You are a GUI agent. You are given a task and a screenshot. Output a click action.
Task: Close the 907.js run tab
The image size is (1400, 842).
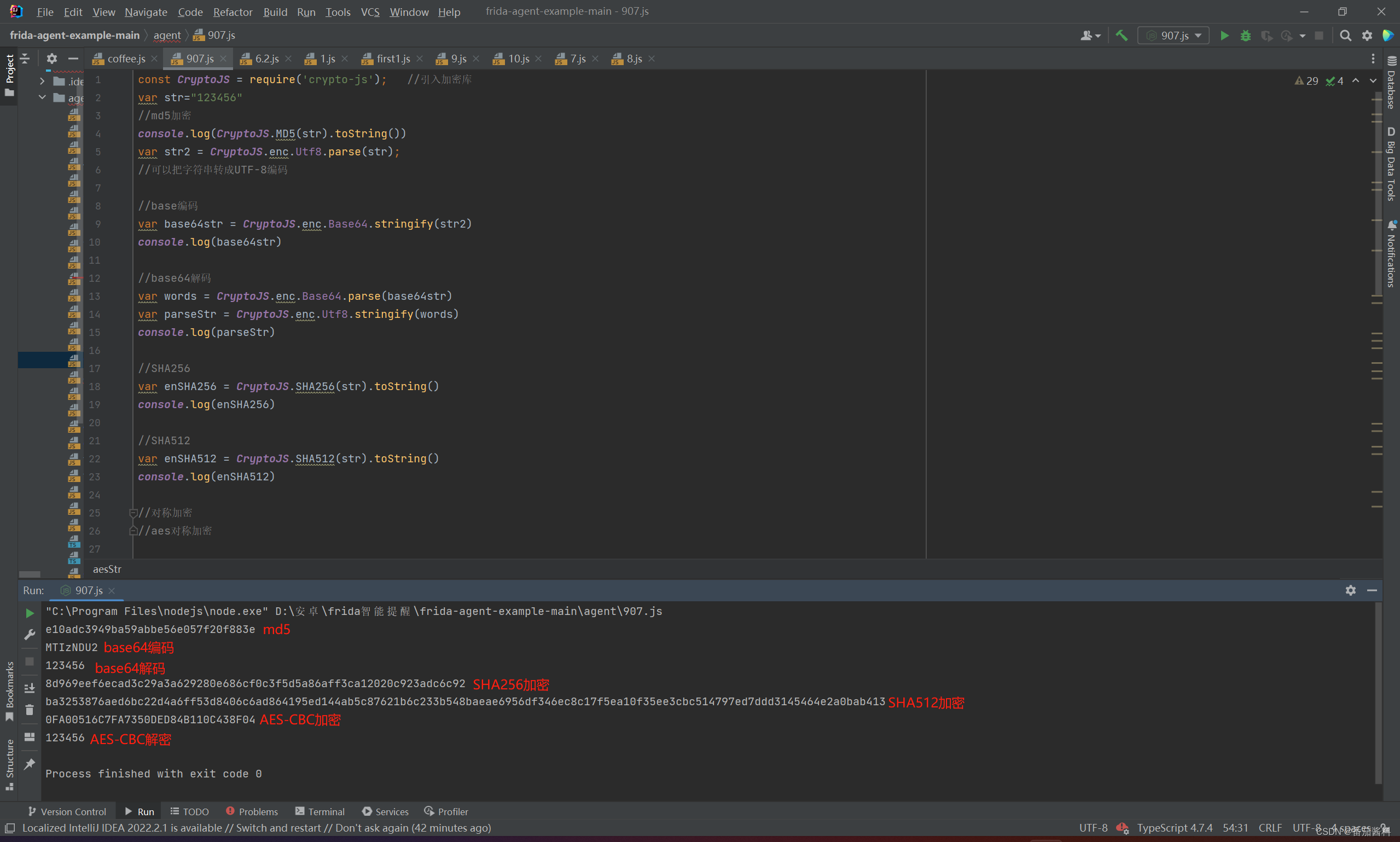(x=112, y=591)
